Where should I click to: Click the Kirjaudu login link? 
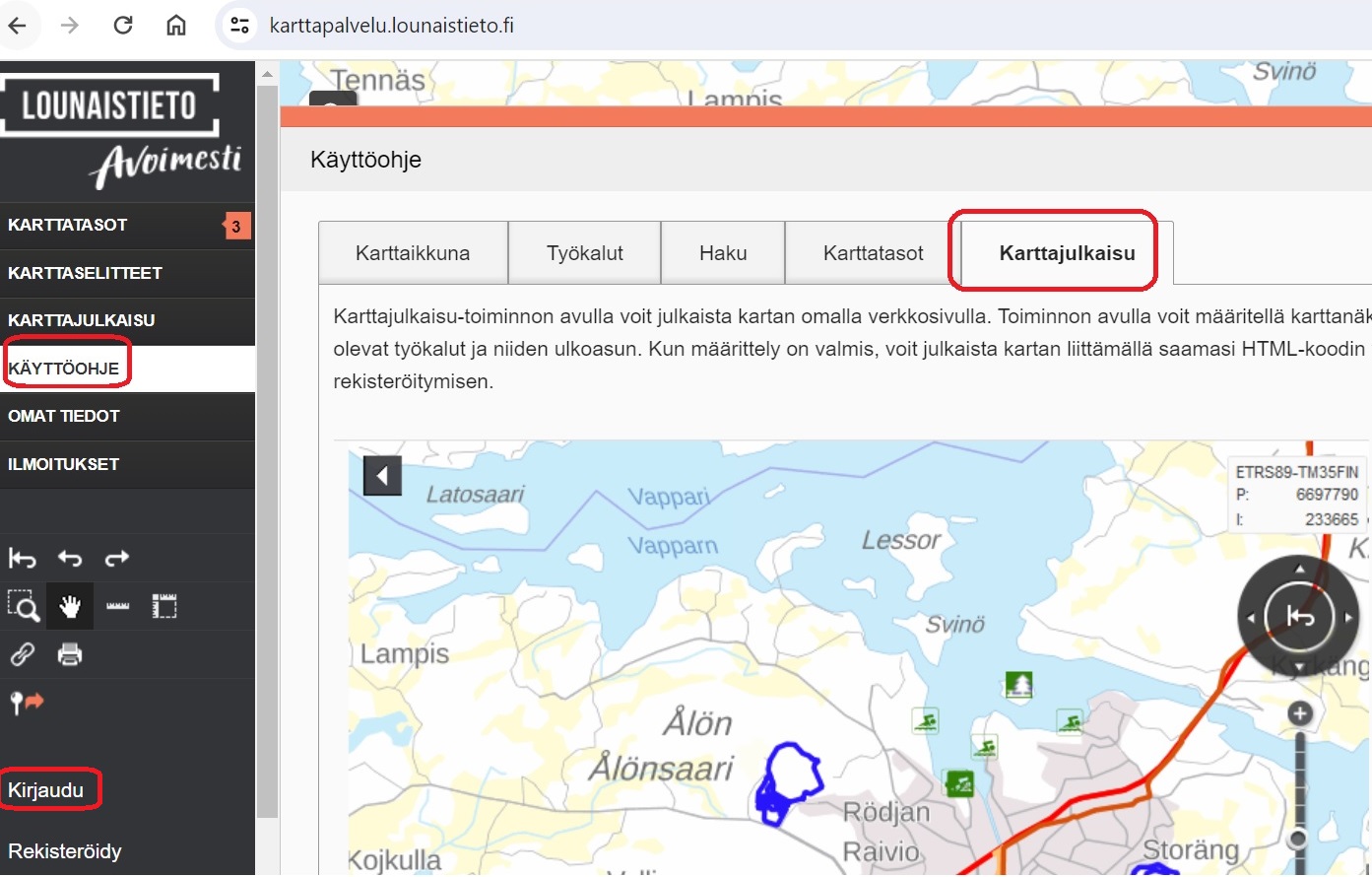pyautogui.click(x=46, y=790)
